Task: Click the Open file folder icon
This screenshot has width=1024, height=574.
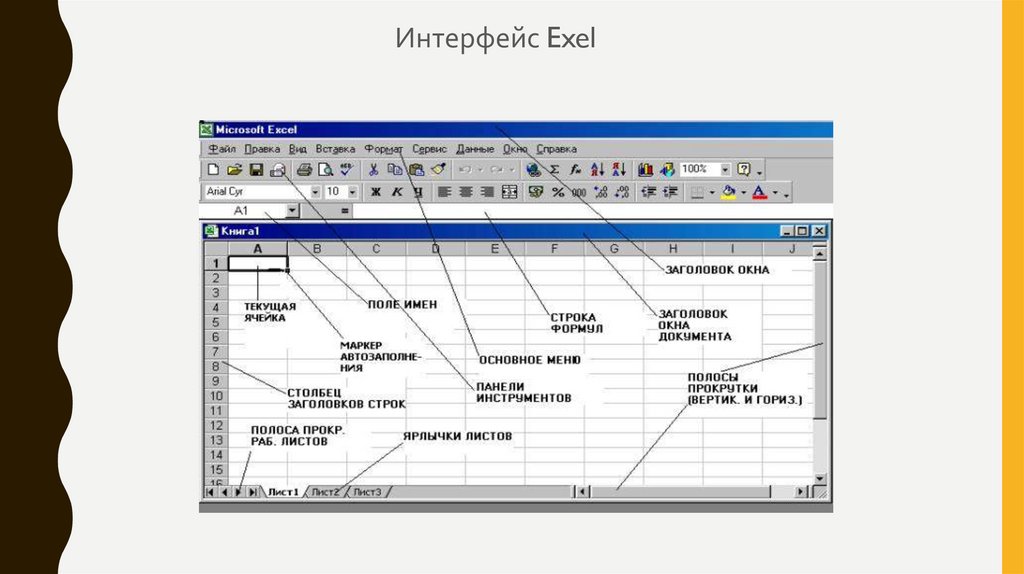Action: [x=234, y=170]
